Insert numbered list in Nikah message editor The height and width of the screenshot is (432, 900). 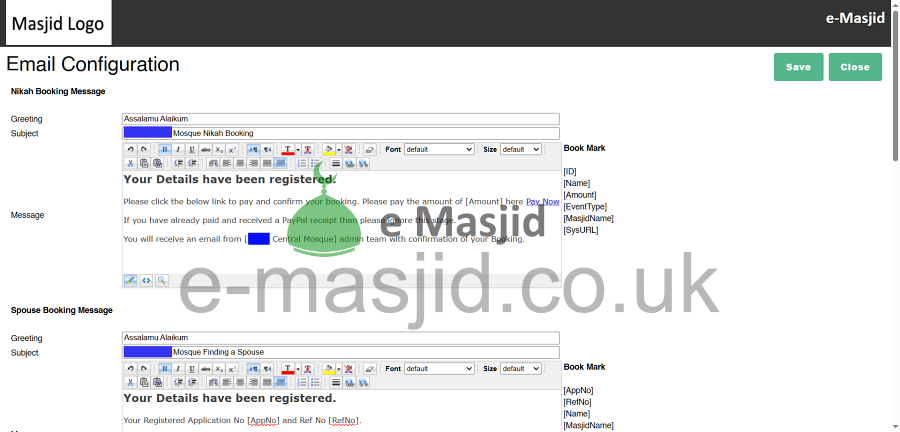(x=302, y=162)
